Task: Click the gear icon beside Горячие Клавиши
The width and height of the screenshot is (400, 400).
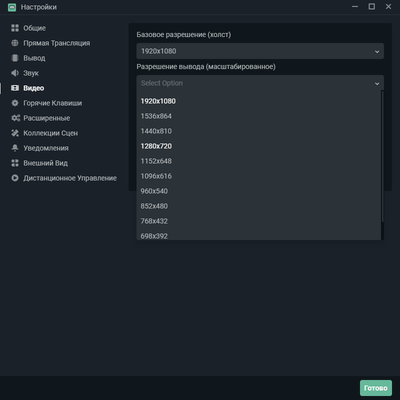Action: (x=15, y=103)
